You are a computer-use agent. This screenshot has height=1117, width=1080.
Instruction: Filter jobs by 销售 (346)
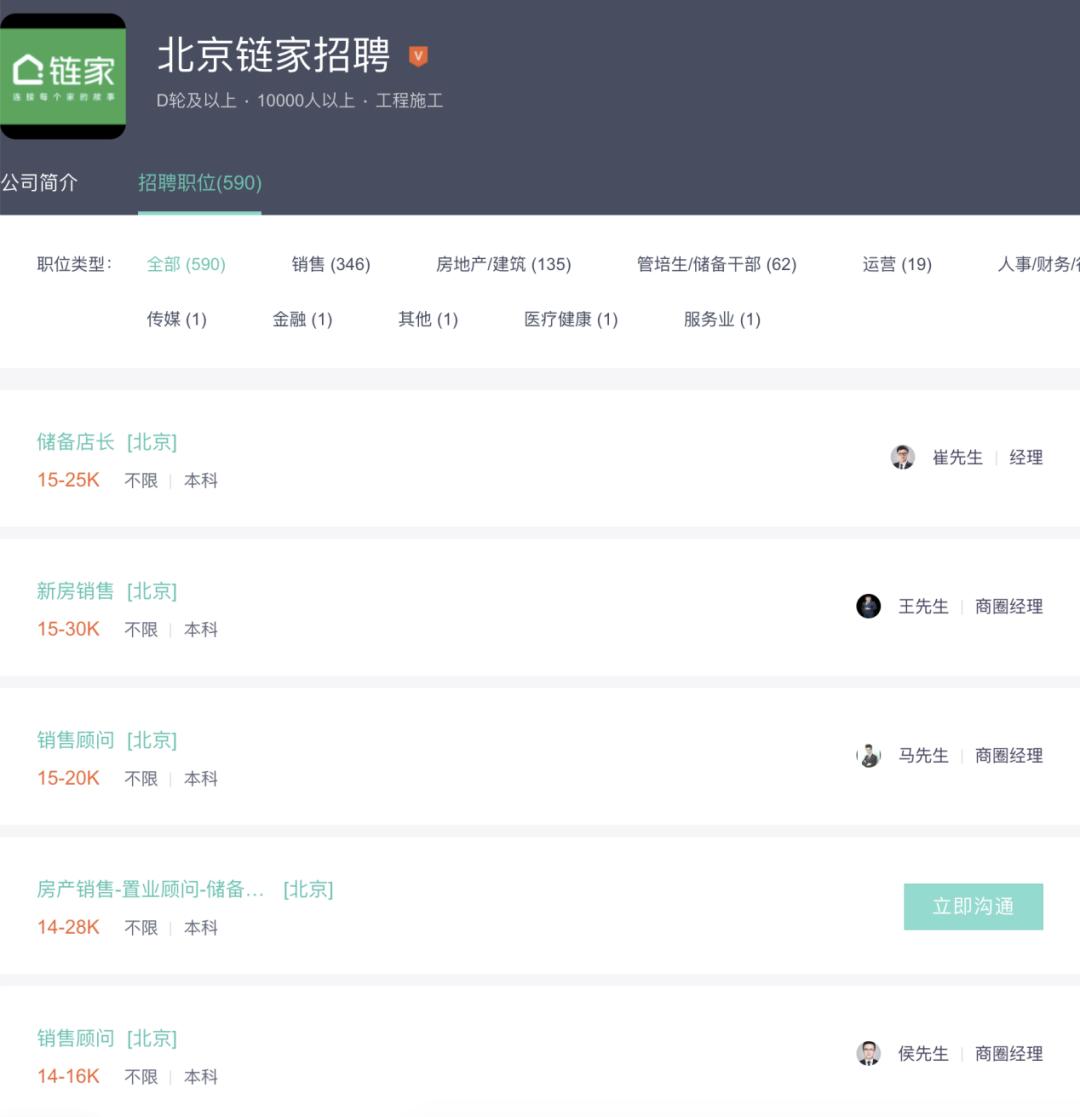(x=330, y=265)
